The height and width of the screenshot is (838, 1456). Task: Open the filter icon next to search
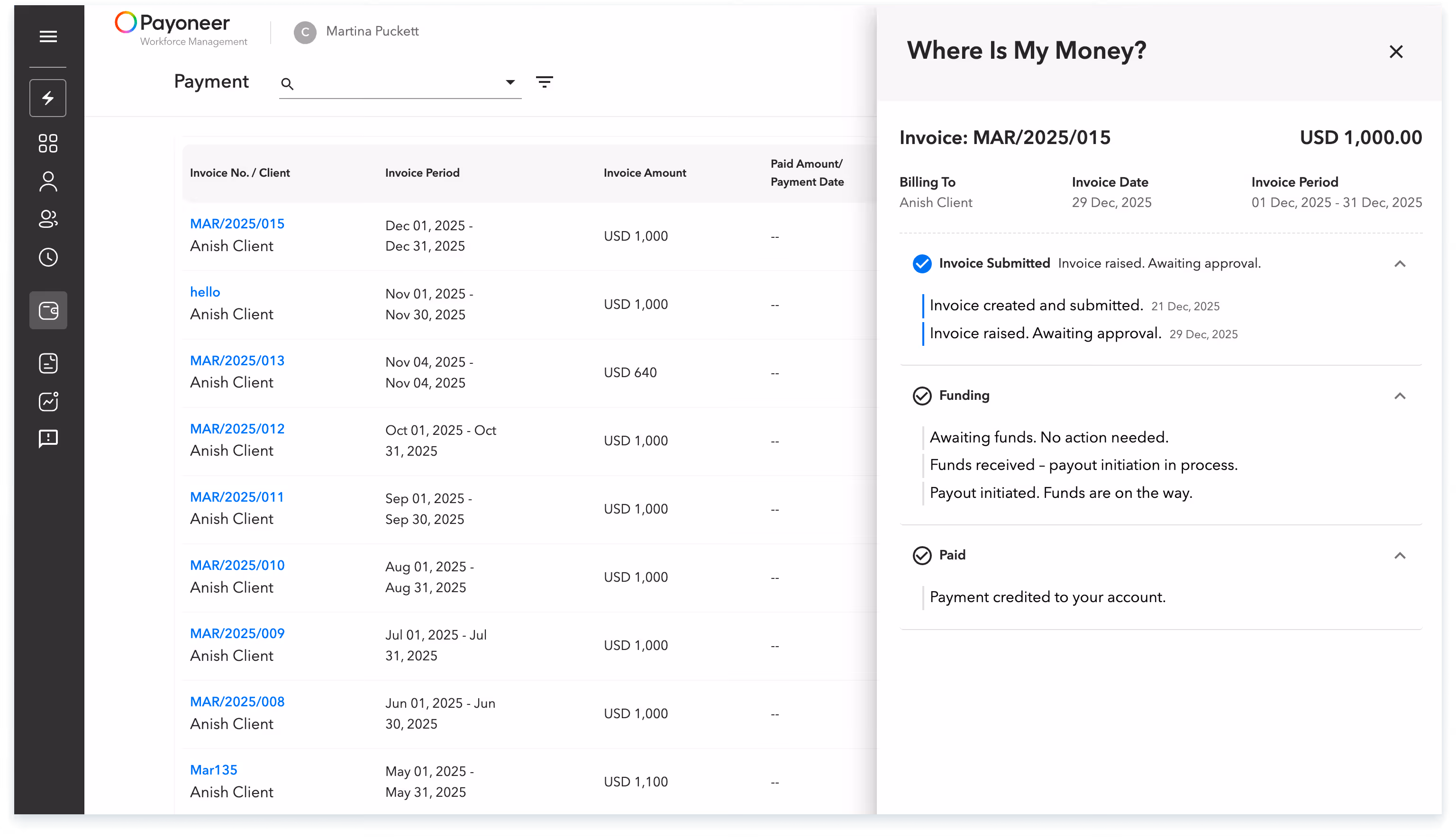pyautogui.click(x=544, y=82)
